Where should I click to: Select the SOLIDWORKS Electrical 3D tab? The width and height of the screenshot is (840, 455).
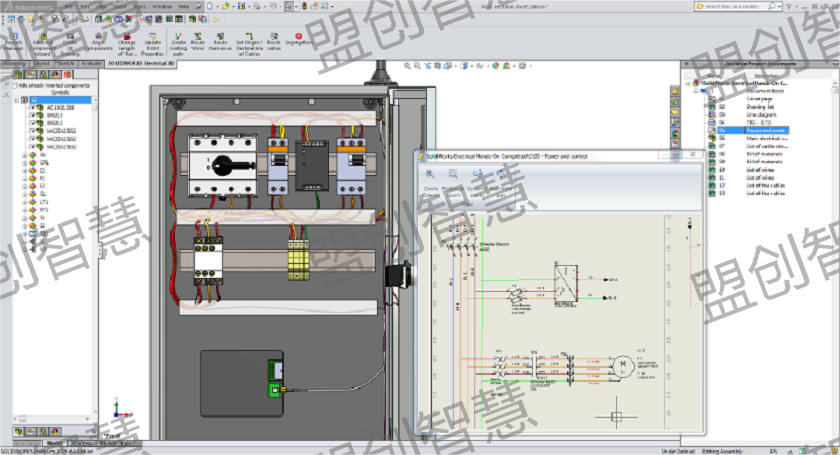coord(141,63)
